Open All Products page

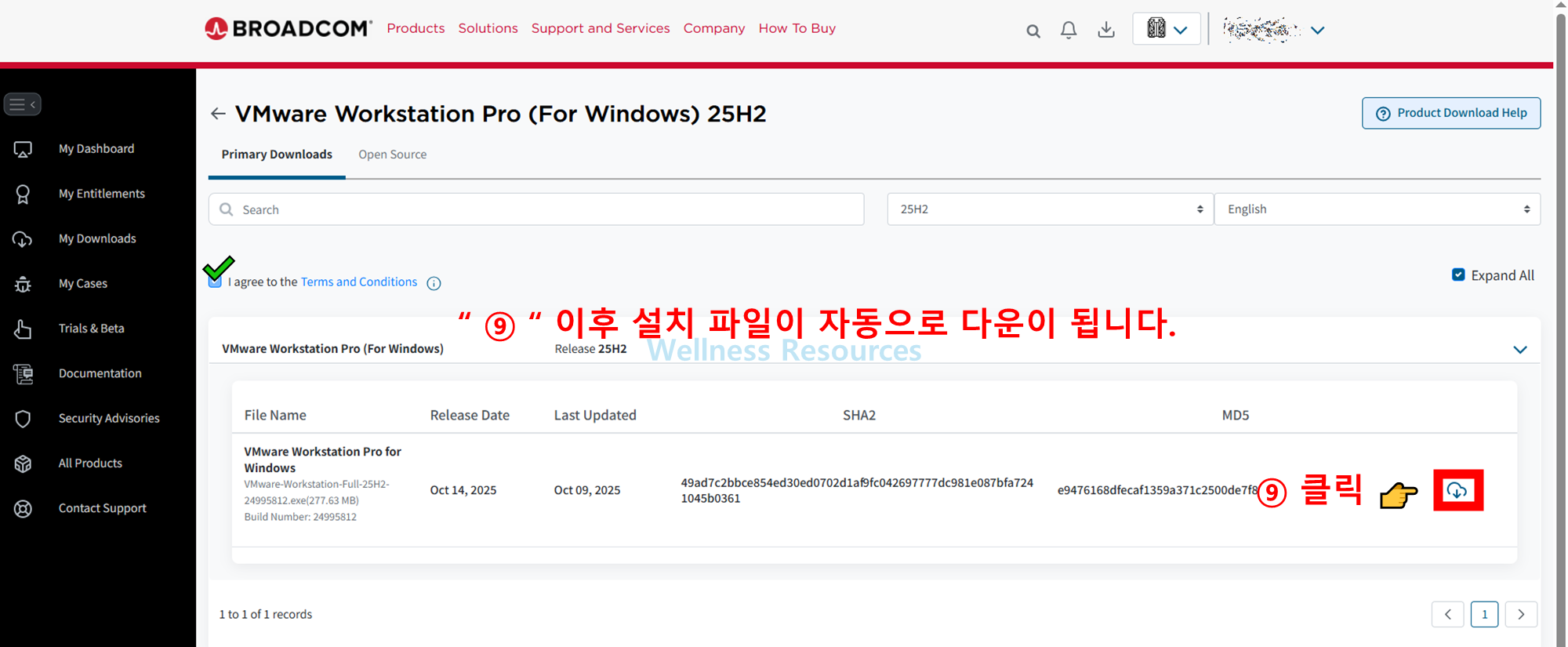pos(90,463)
